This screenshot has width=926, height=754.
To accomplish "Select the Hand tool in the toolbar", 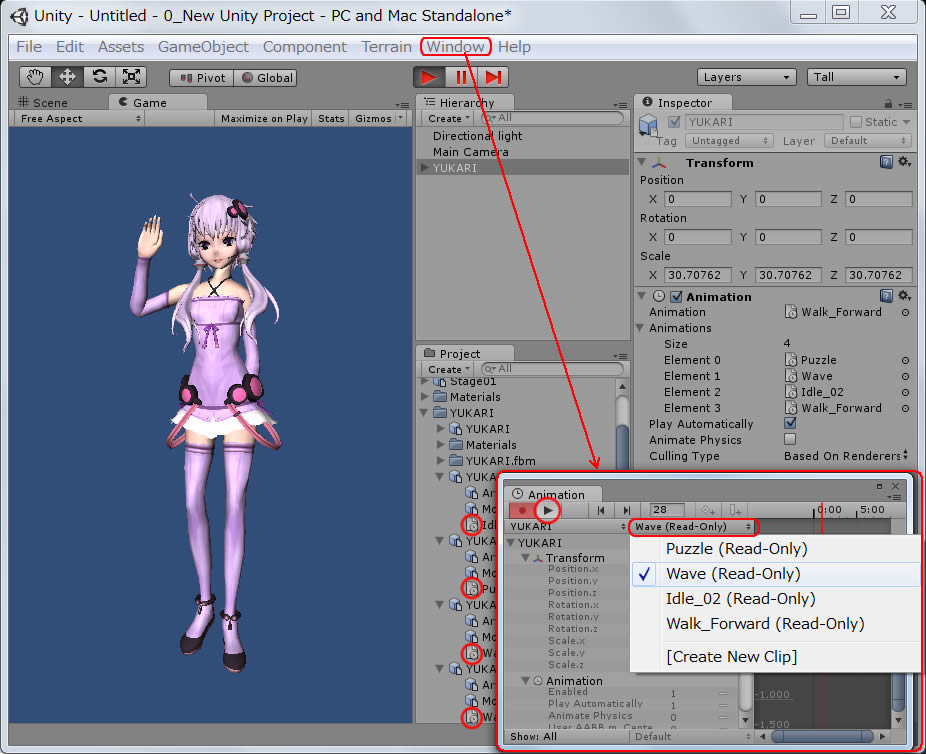I will (x=35, y=75).
